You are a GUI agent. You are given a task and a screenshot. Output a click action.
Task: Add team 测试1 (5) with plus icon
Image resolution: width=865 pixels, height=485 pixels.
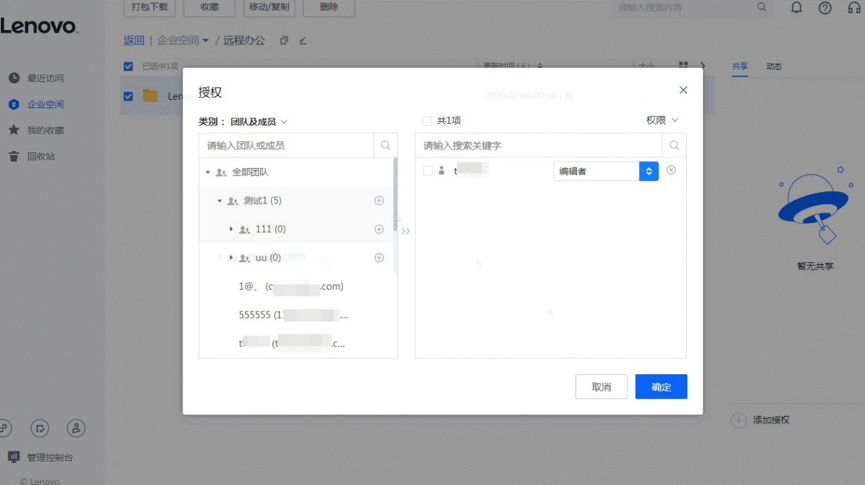379,200
